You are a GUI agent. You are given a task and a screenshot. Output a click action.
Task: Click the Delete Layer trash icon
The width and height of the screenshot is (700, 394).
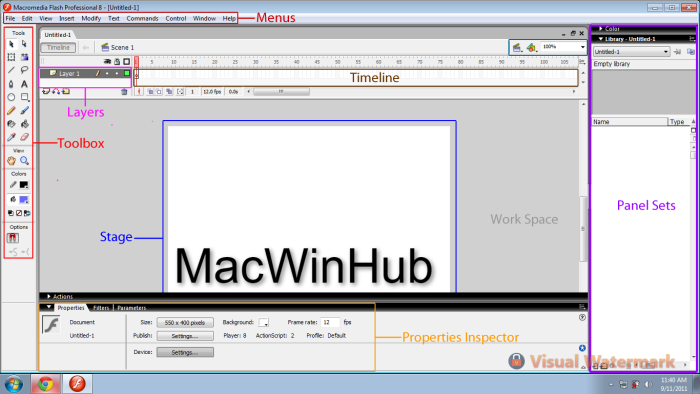[x=124, y=91]
